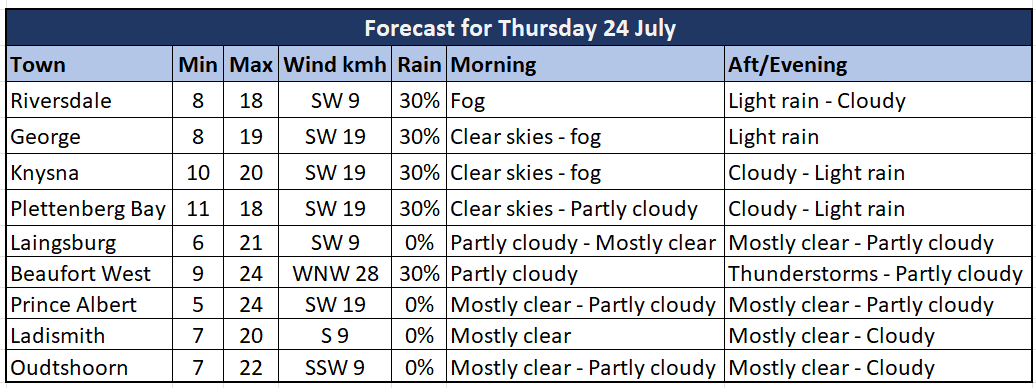Click the Knysna town cell
The image size is (1036, 388).
[90, 173]
